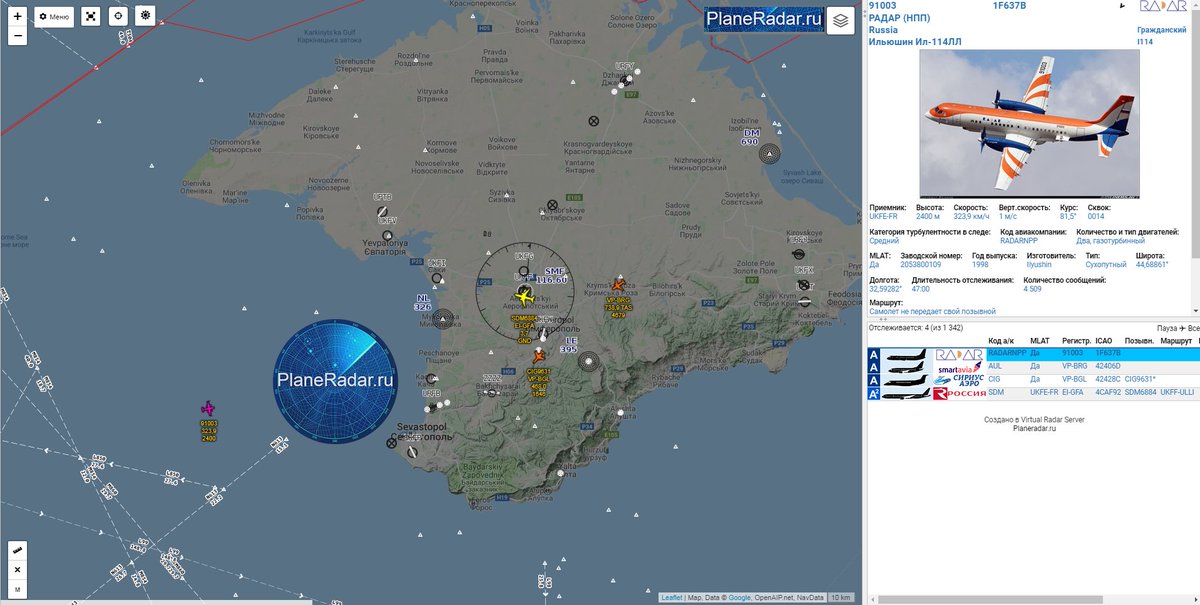The height and width of the screenshot is (605, 1200).
Task: Select the magenta aircraft 91003 over the sea
Action: 208,408
